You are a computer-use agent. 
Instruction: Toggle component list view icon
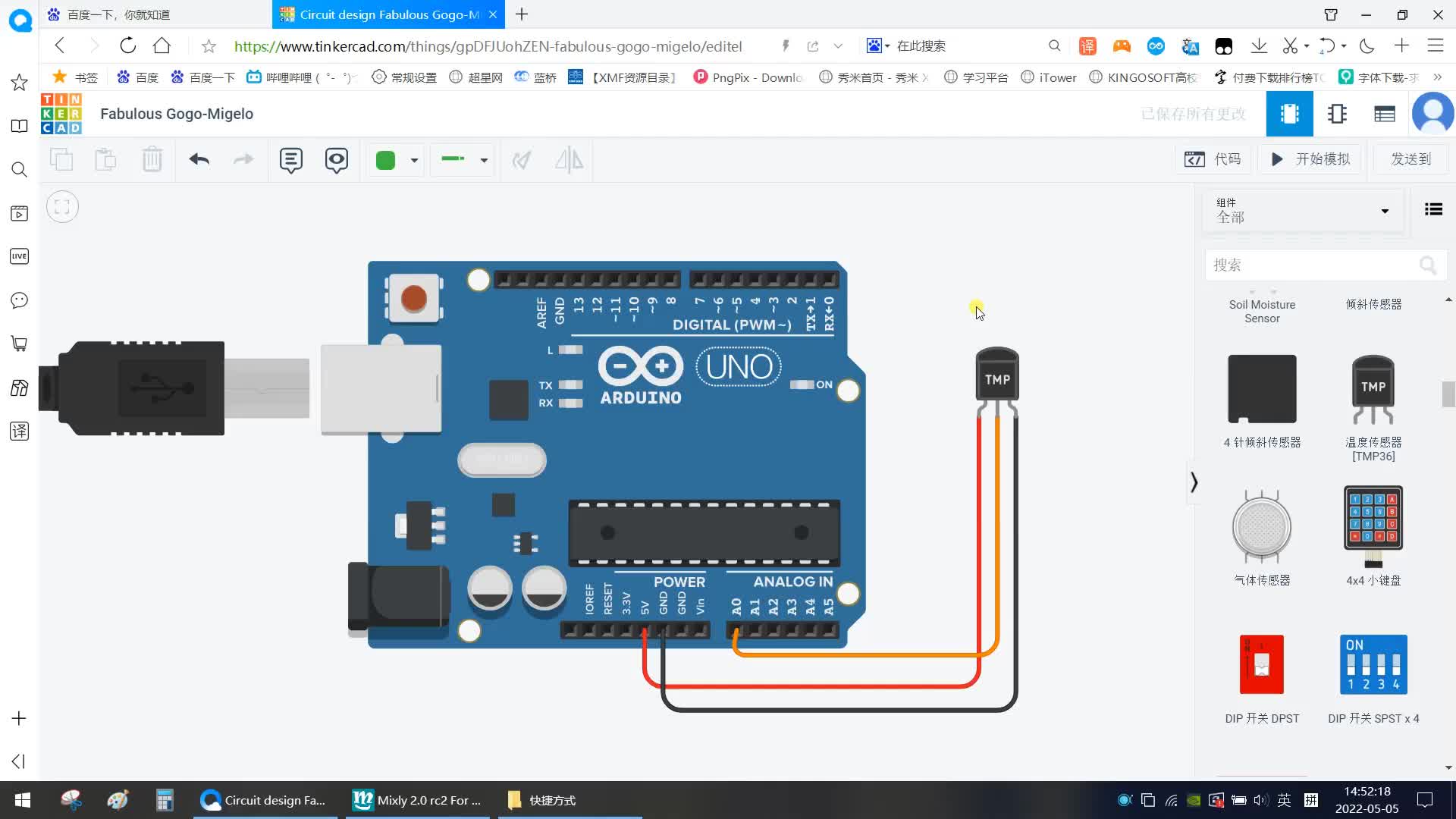pos(1433,209)
